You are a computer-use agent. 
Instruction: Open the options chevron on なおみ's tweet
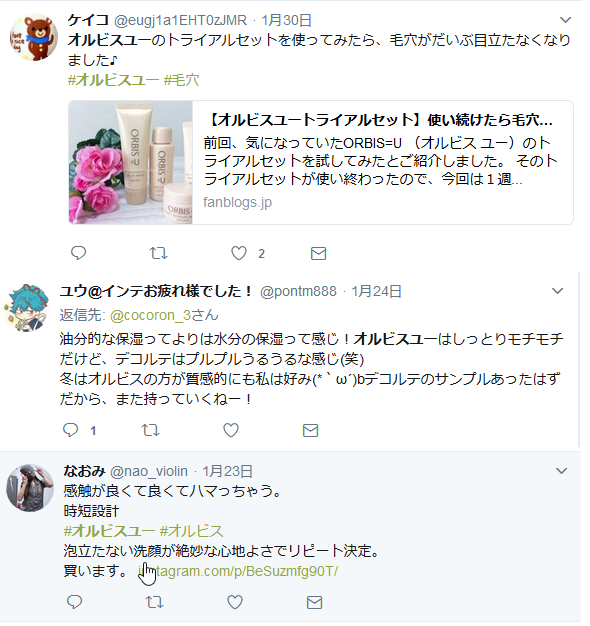tap(561, 471)
